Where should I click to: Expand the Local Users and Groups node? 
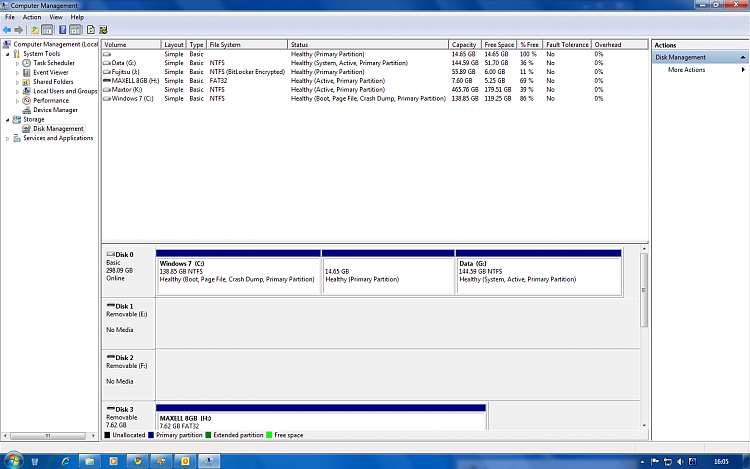18,91
